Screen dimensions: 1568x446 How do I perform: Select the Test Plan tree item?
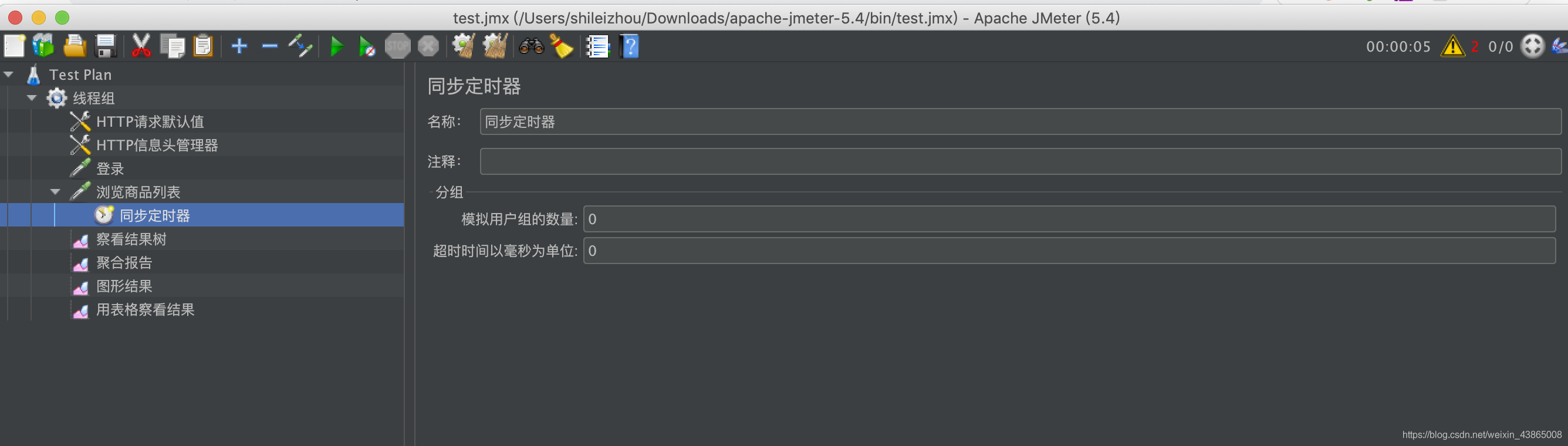(x=80, y=75)
